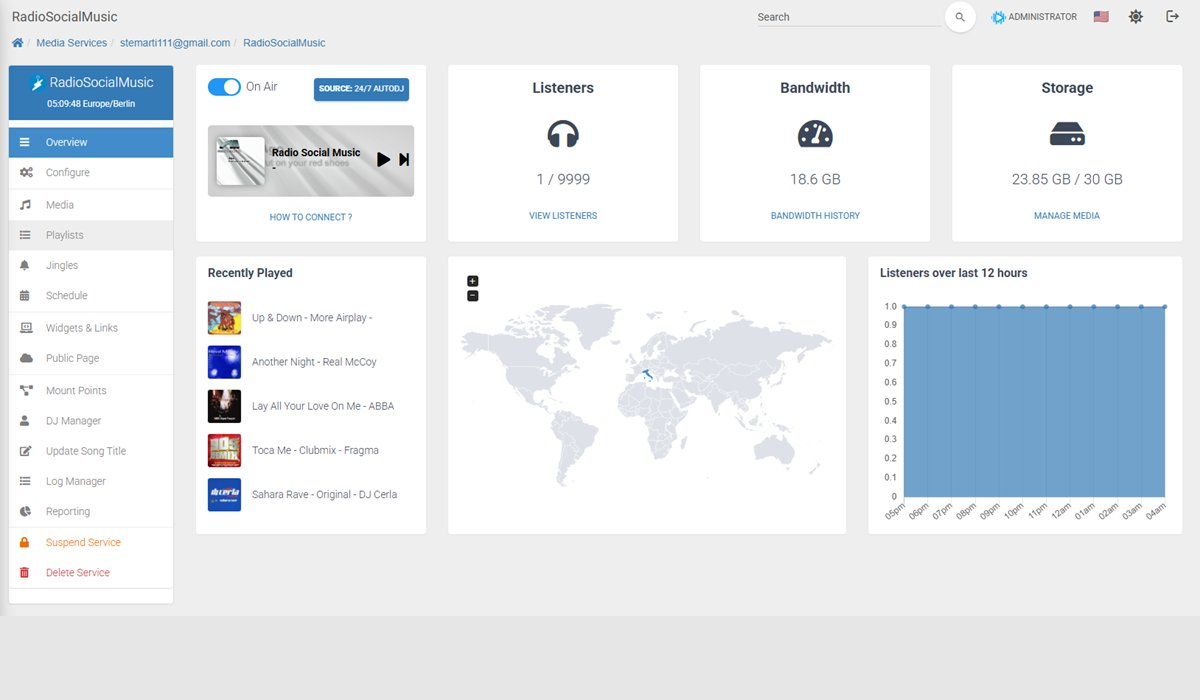Viewport: 1200px width, 700px height.
Task: Click Media Services breadcrumb link
Action: (x=71, y=43)
